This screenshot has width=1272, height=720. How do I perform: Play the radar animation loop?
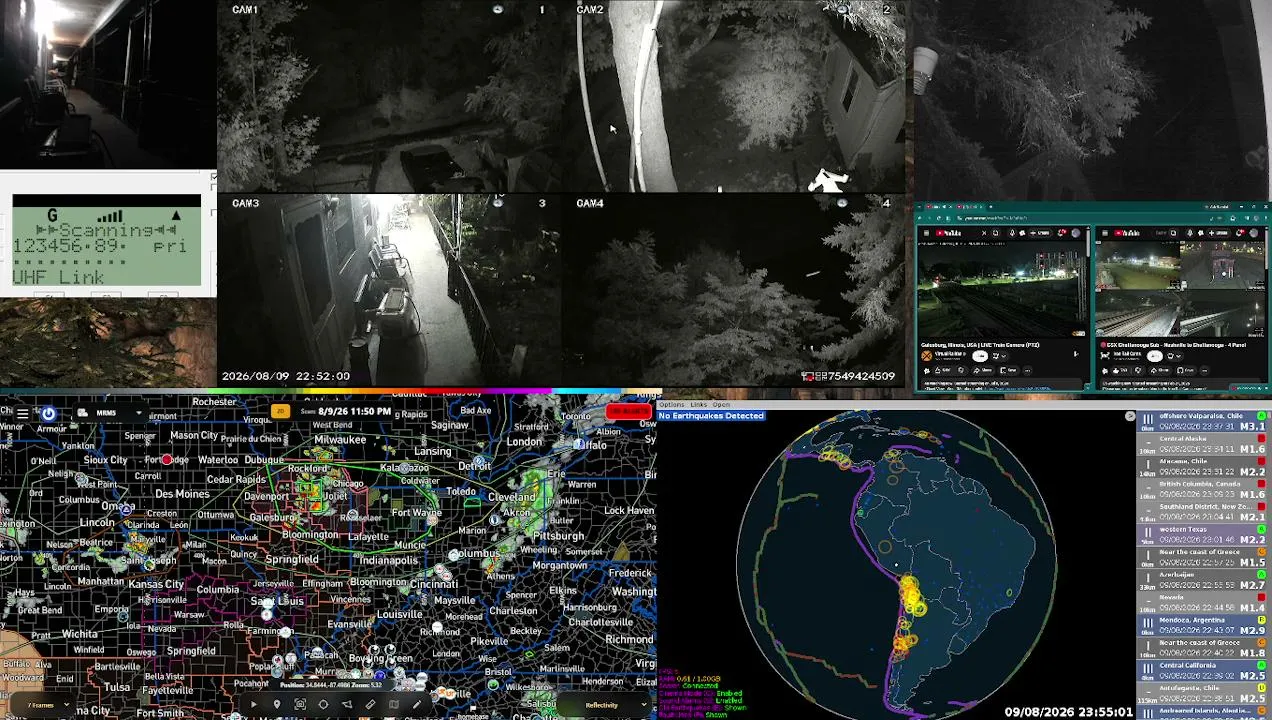point(253,705)
